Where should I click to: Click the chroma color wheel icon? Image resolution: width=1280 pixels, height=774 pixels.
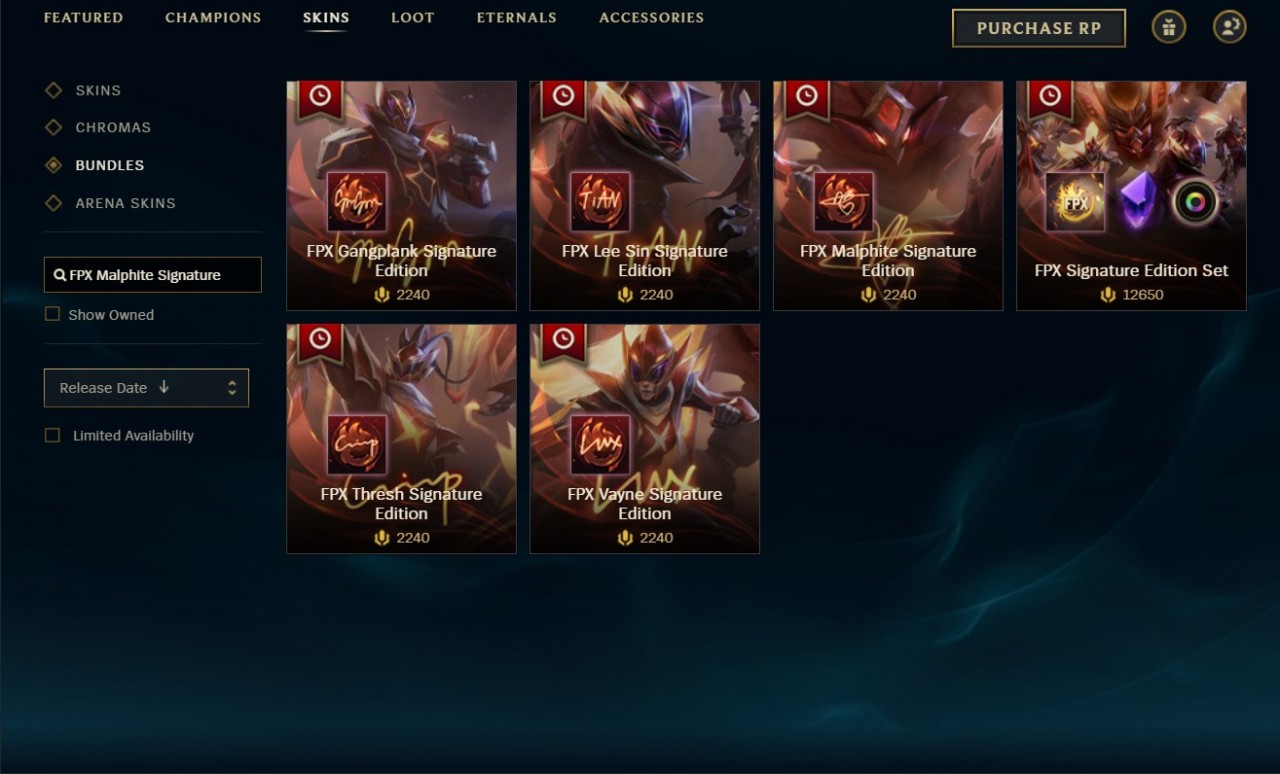[x=1194, y=202]
